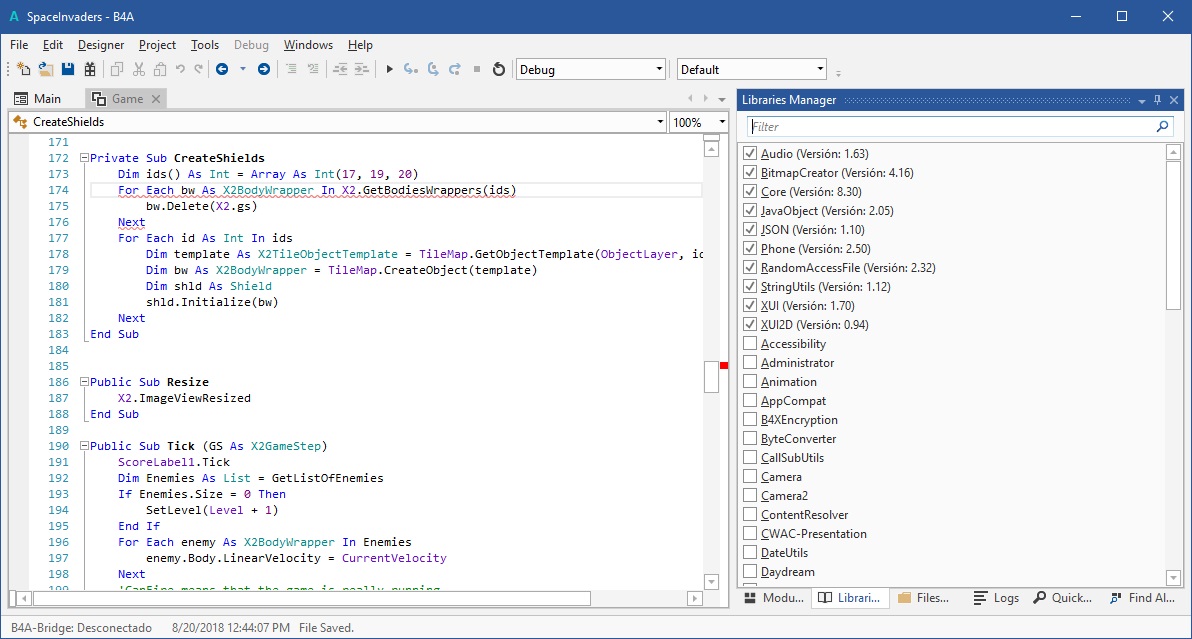Navigate backward with the blue left arrow

221,69
